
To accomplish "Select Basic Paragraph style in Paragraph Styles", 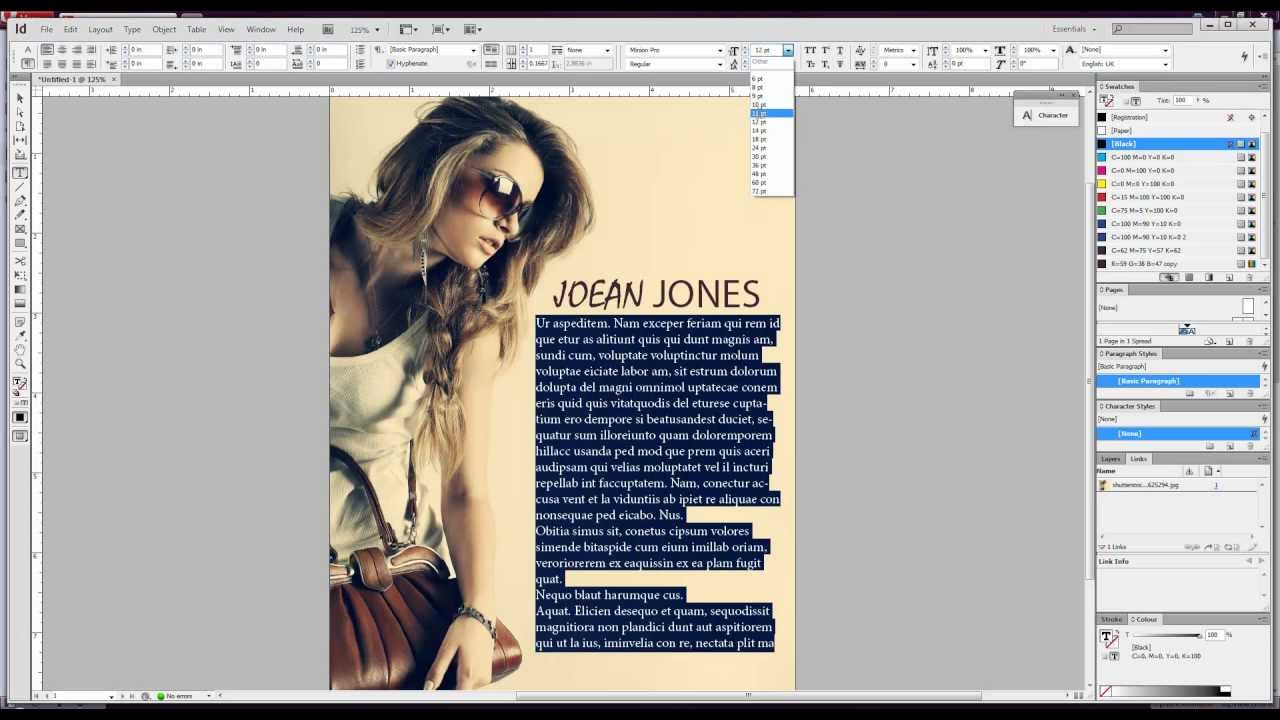I will (x=1178, y=381).
